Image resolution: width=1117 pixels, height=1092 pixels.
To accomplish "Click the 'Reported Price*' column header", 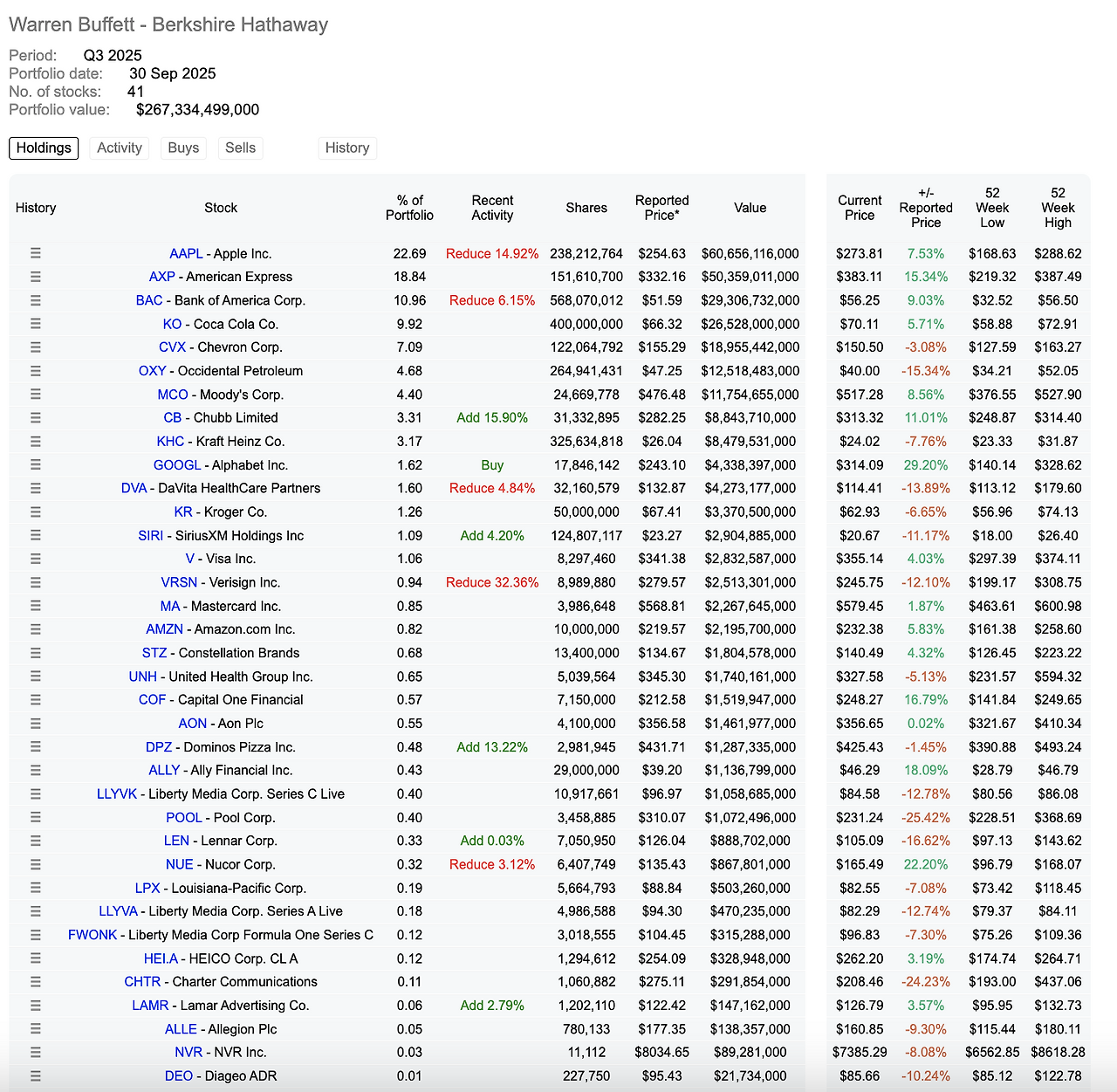I will click(662, 208).
